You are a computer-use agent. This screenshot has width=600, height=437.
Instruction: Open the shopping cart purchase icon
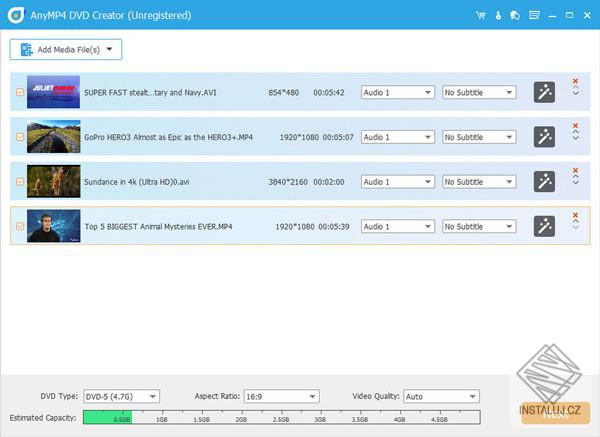click(x=481, y=15)
